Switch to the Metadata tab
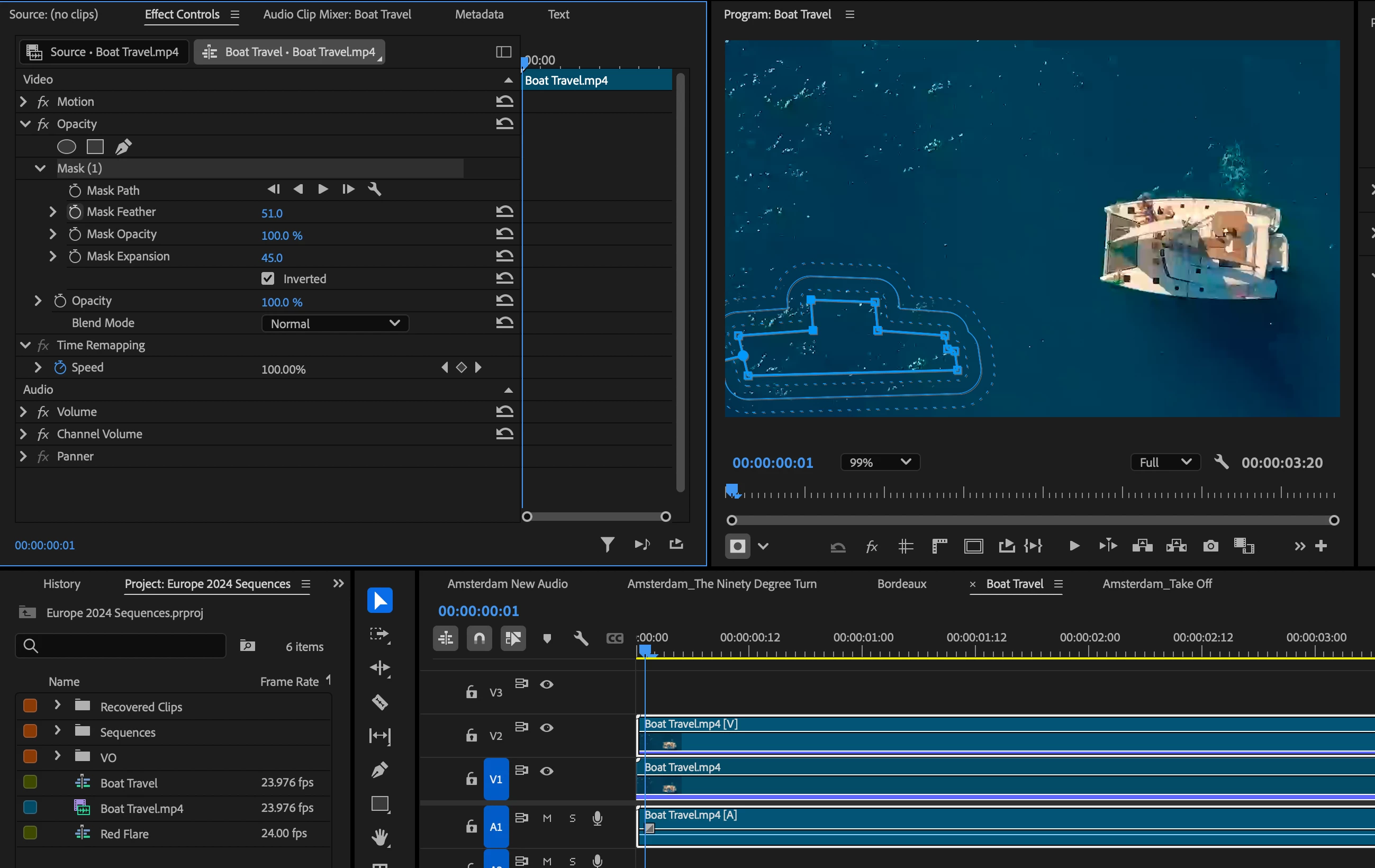Image resolution: width=1375 pixels, height=868 pixels. pos(478,14)
